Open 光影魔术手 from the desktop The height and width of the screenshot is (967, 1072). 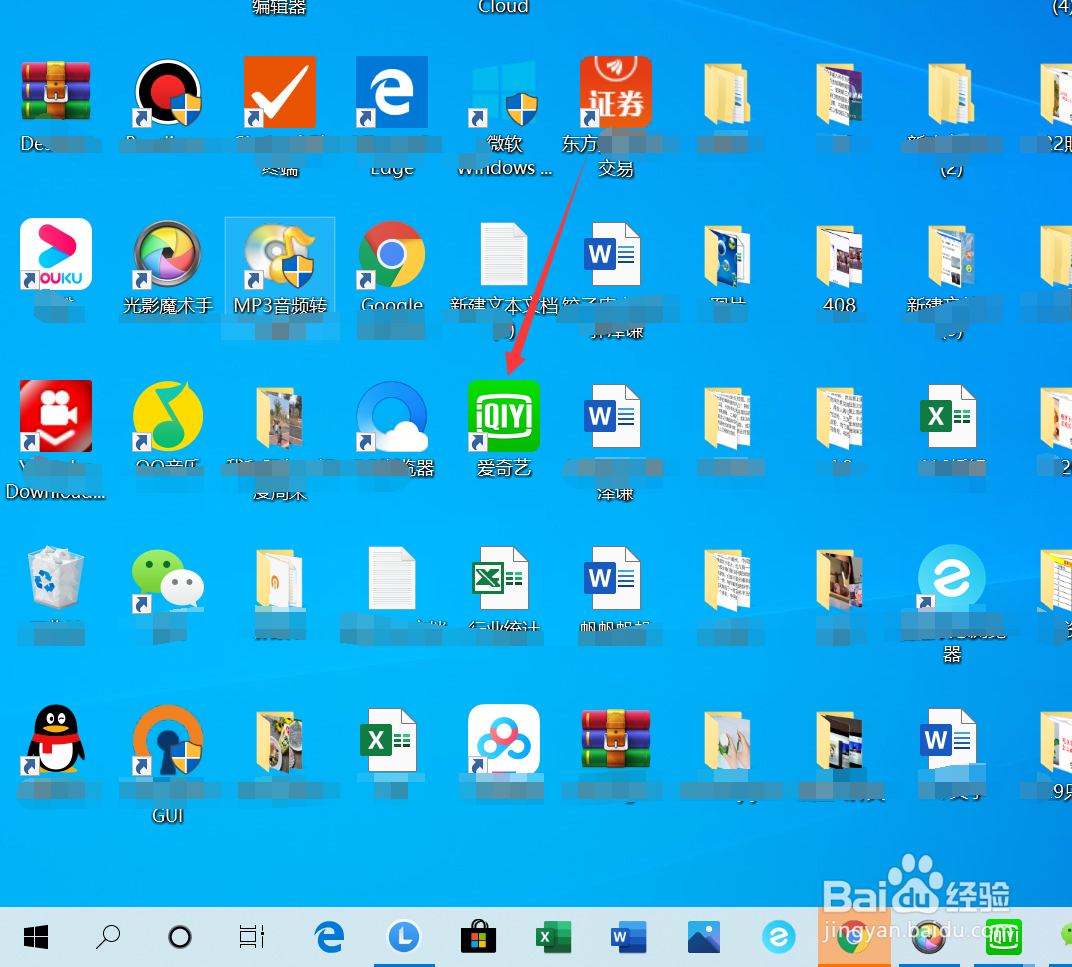click(x=168, y=254)
